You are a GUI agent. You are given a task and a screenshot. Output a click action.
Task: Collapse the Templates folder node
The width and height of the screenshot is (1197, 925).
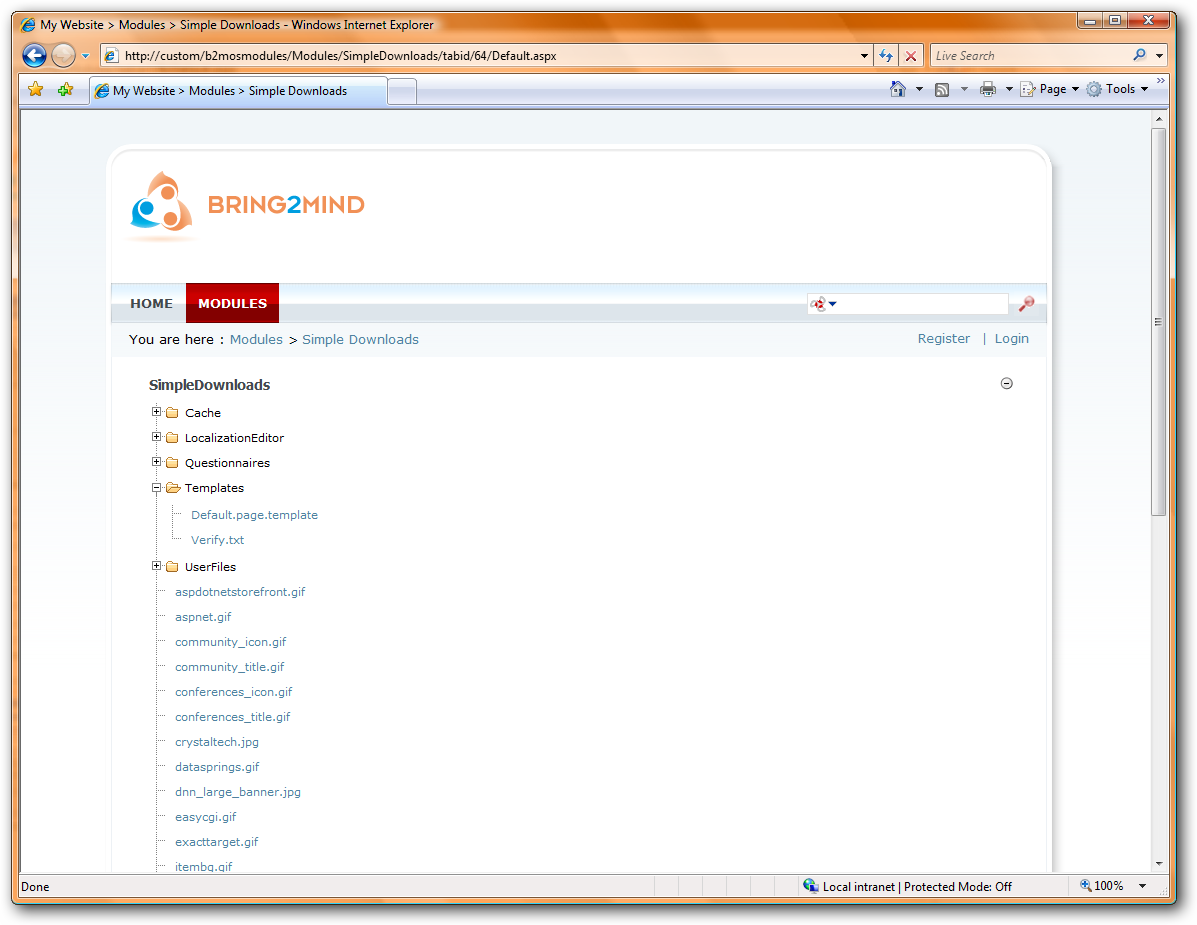(x=156, y=488)
